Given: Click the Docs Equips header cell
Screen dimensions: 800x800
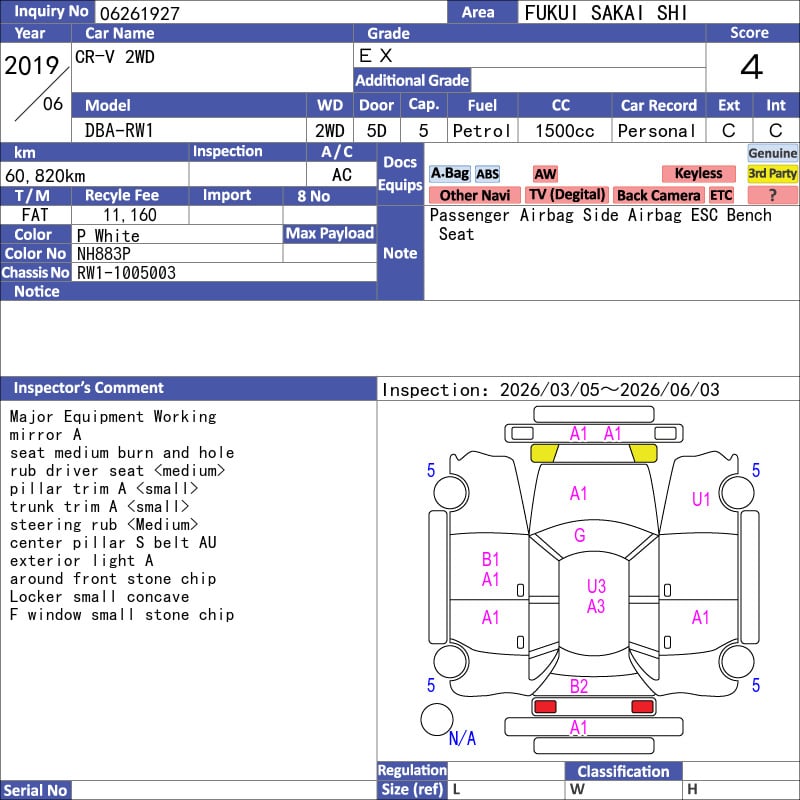Looking at the screenshot, I should pos(400,174).
